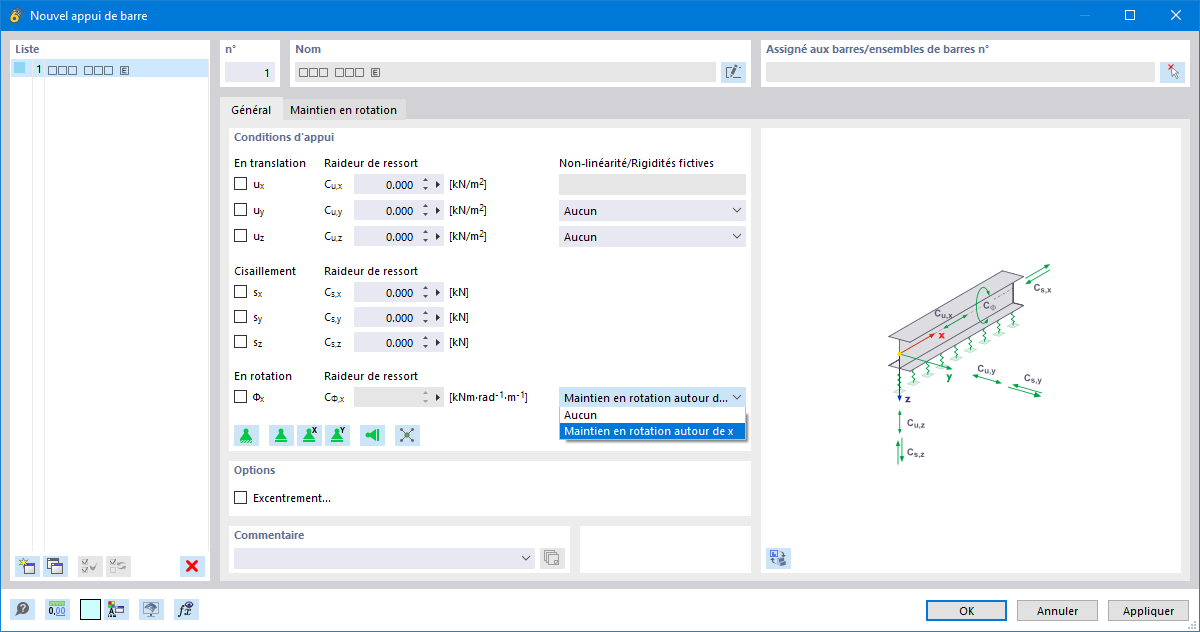Enable uz translation support
Viewport: 1200px width, 632px height.
240,236
